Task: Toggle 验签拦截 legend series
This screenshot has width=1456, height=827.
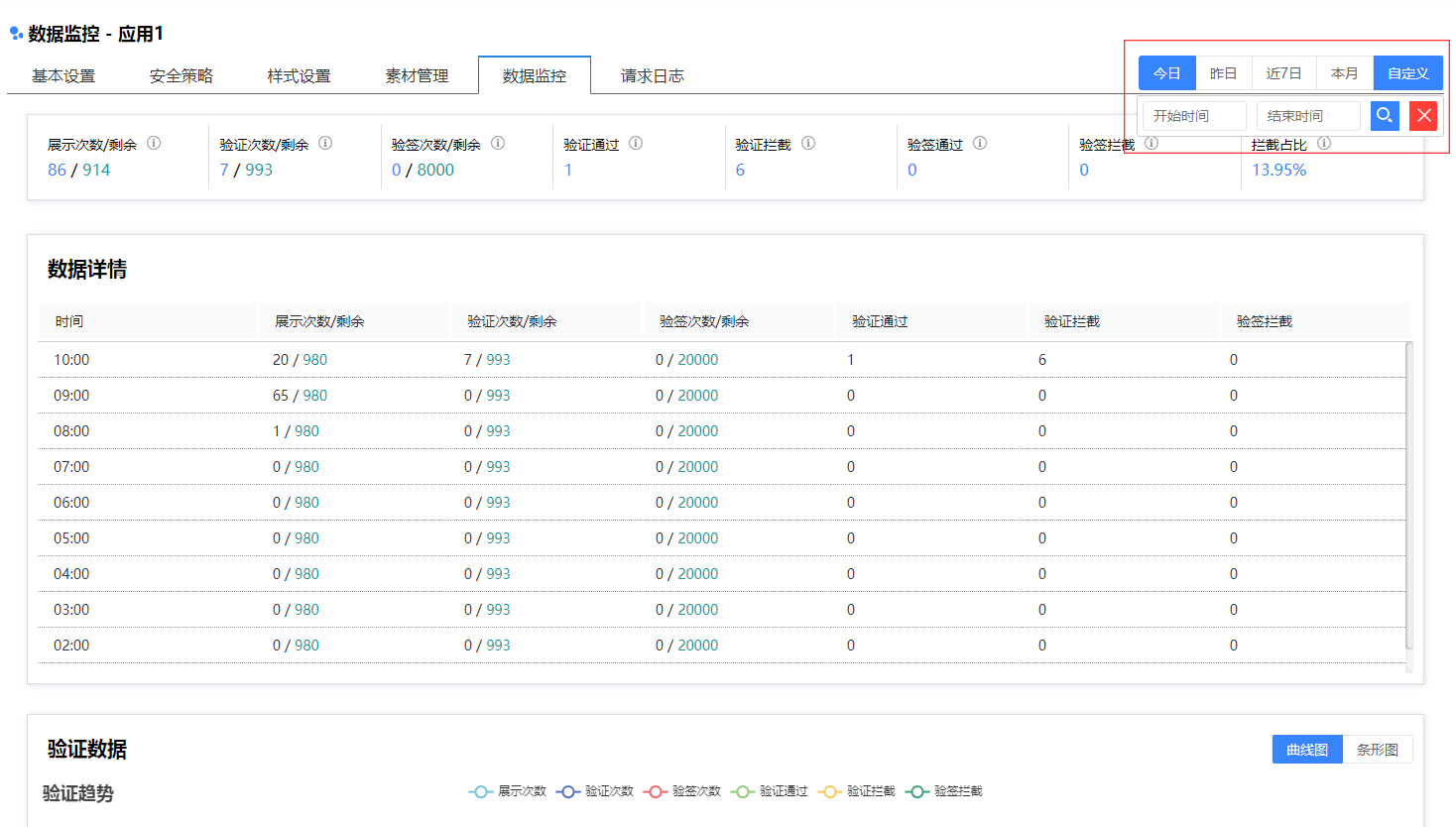Action: click(944, 791)
